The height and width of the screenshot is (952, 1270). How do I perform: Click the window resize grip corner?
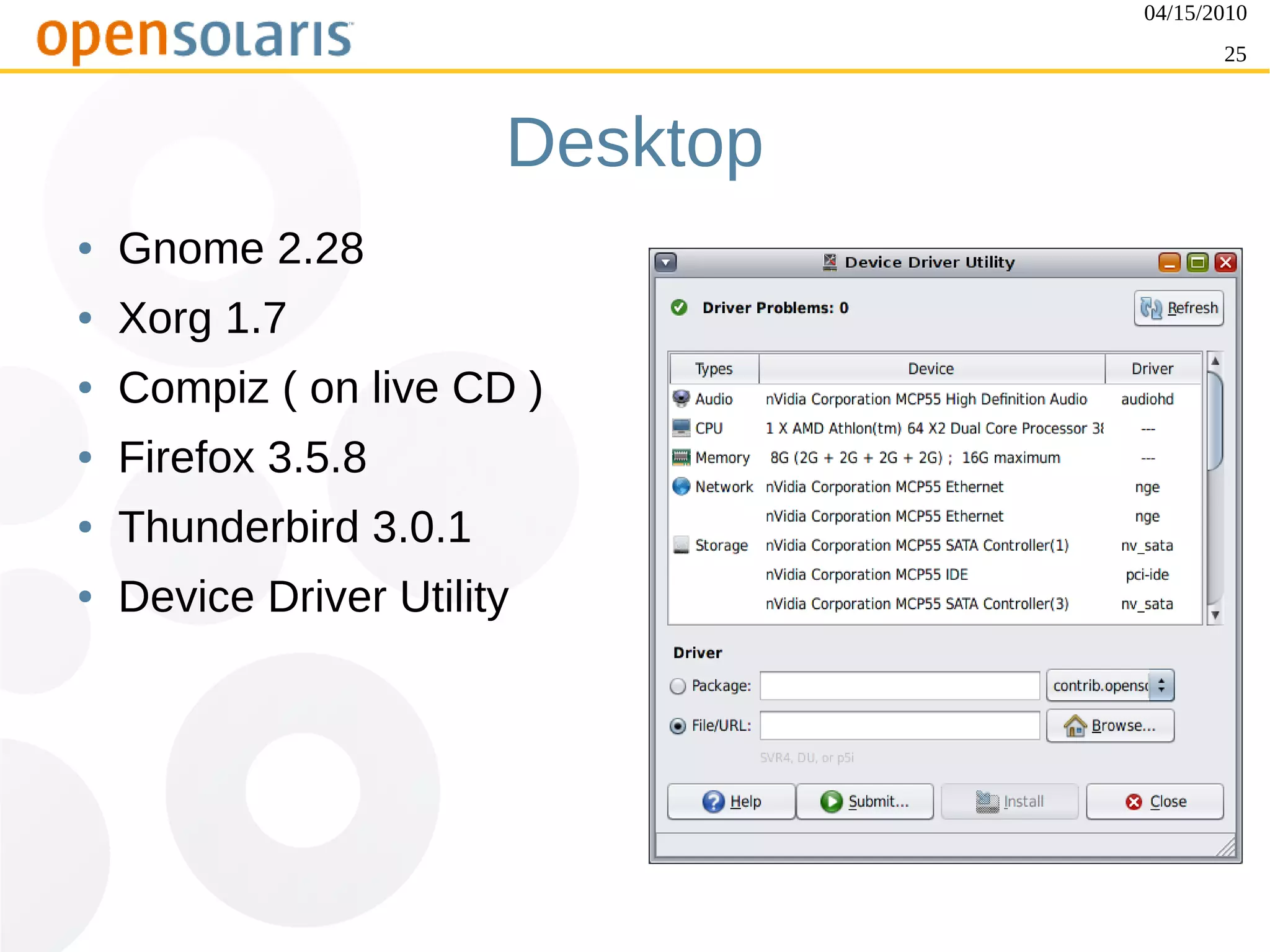(x=1226, y=847)
